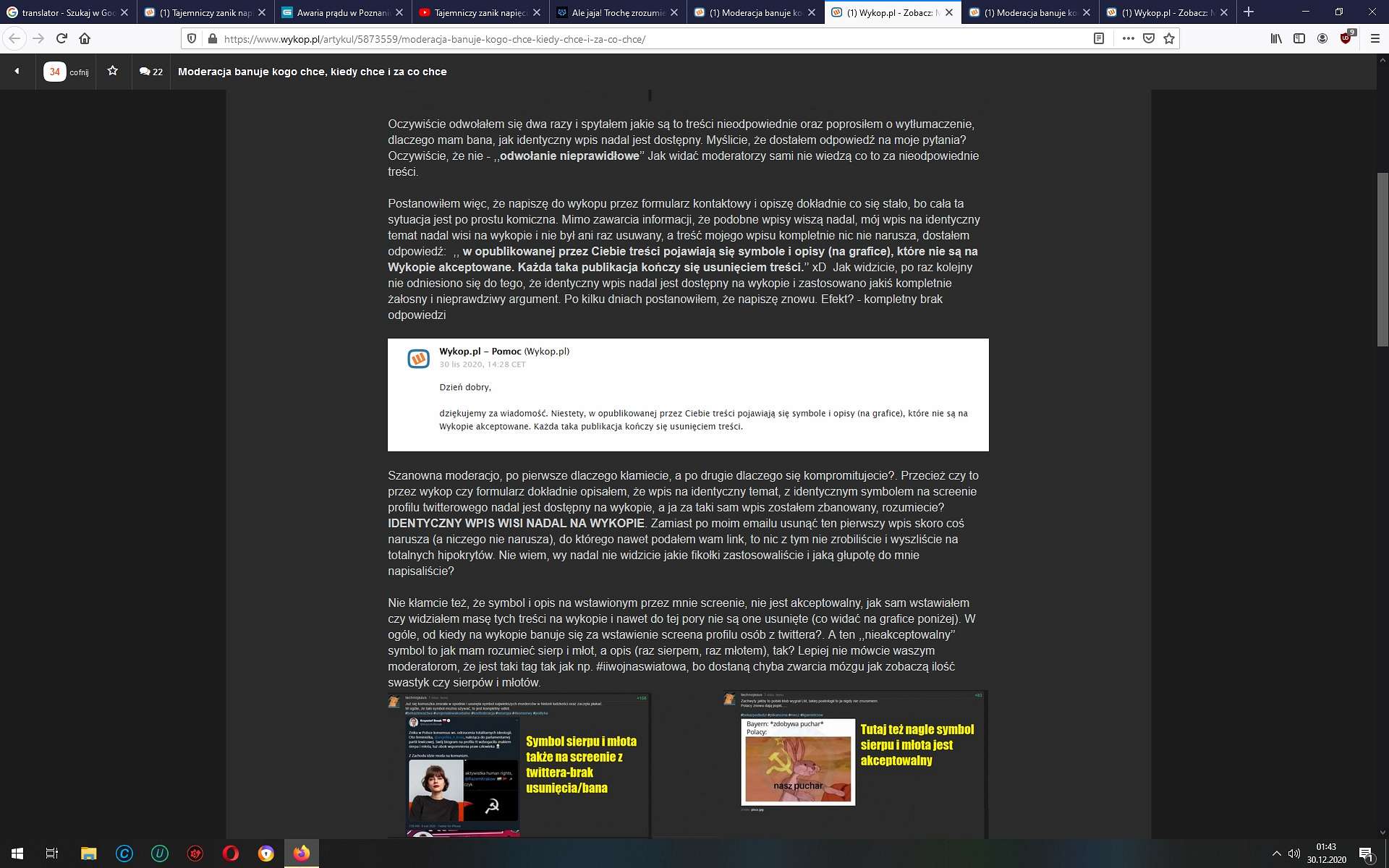Click the address bar URL field

point(651,39)
